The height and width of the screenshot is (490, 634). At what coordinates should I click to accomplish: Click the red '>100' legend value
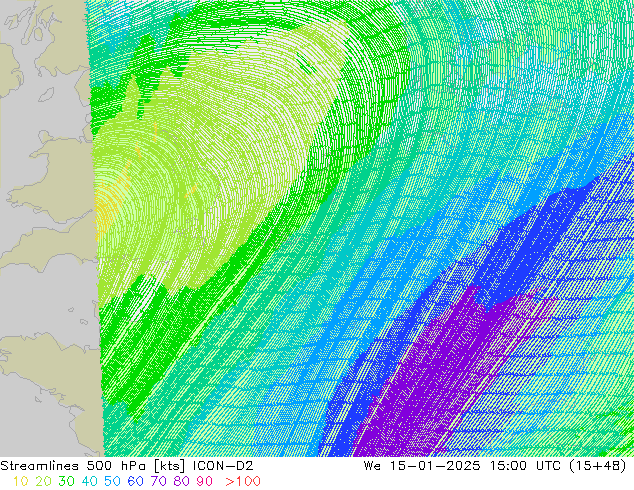pyautogui.click(x=243, y=481)
